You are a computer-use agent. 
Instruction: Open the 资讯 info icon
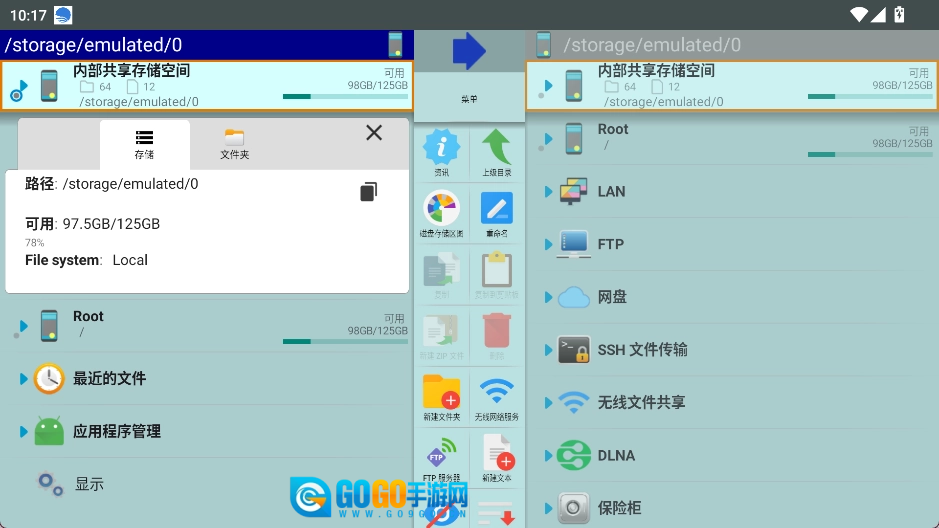441,151
